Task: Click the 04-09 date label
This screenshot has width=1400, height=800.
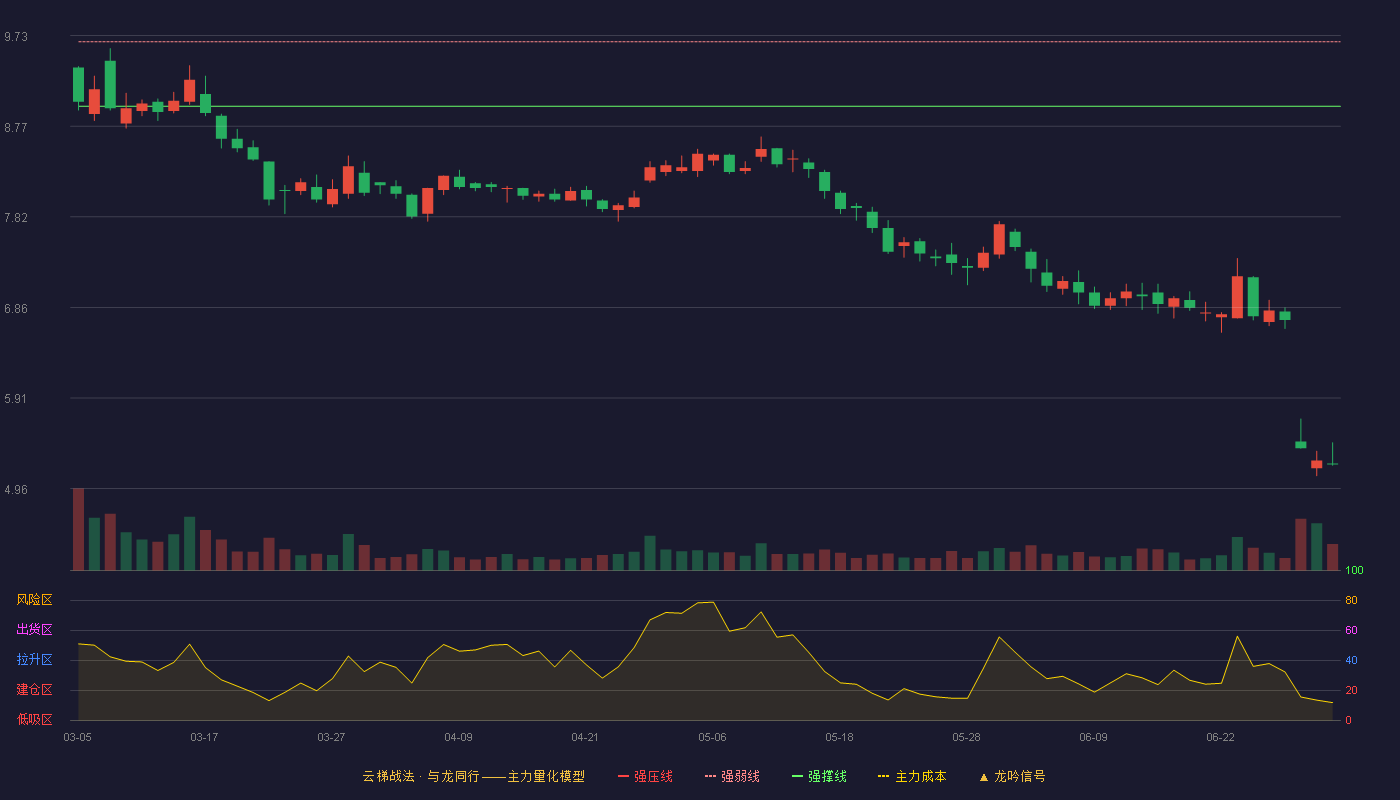Action: pyautogui.click(x=458, y=737)
